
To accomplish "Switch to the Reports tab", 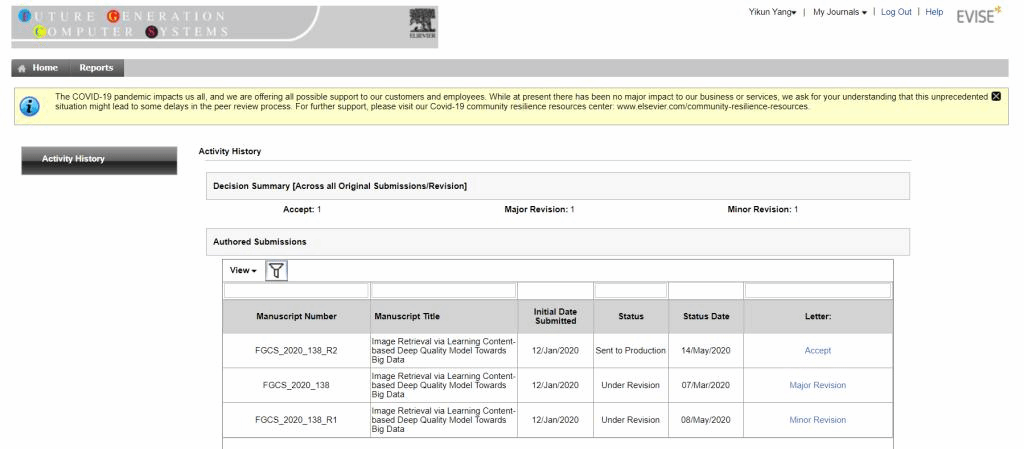I will point(96,68).
